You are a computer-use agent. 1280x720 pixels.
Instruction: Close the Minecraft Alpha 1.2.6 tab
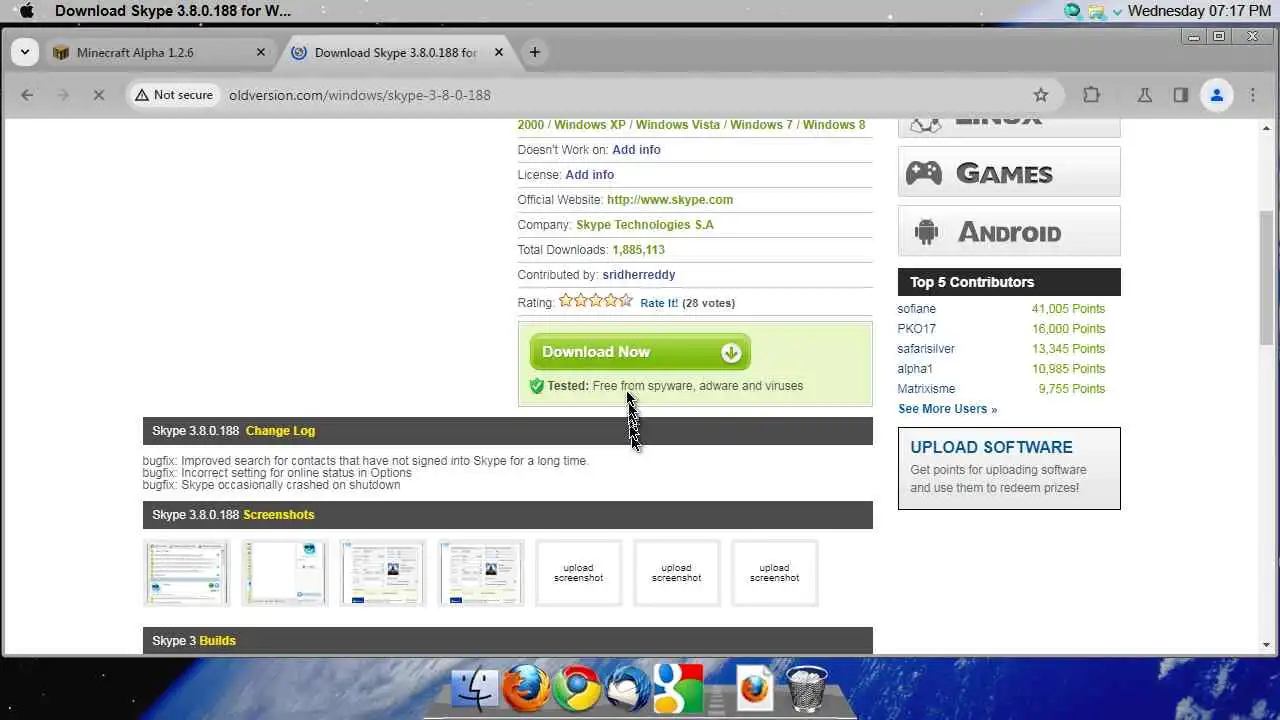261,53
